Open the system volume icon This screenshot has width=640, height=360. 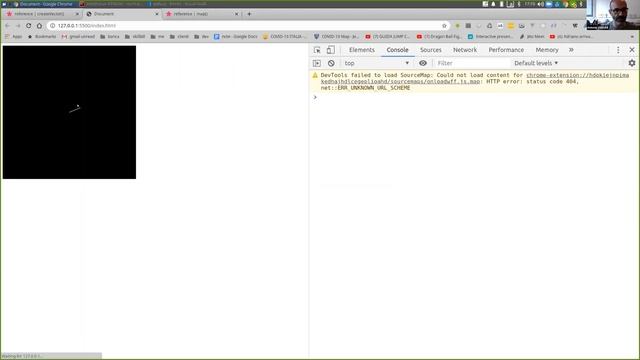click(x=540, y=4)
